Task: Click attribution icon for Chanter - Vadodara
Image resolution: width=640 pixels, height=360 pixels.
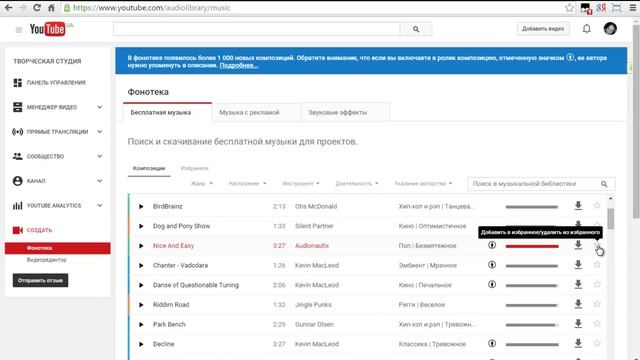Action: point(492,265)
